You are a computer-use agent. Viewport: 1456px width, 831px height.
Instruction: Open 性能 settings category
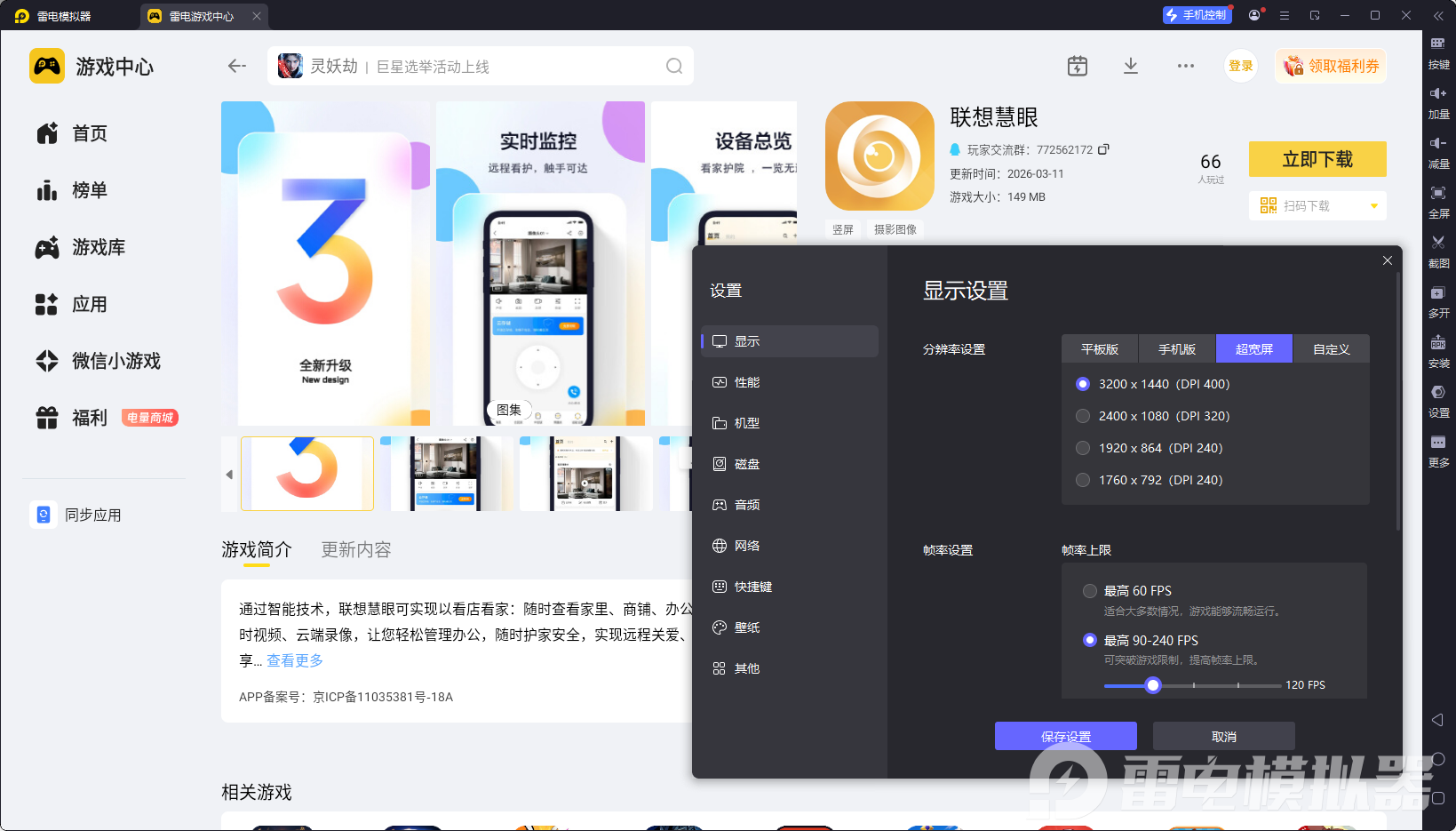[x=790, y=382]
